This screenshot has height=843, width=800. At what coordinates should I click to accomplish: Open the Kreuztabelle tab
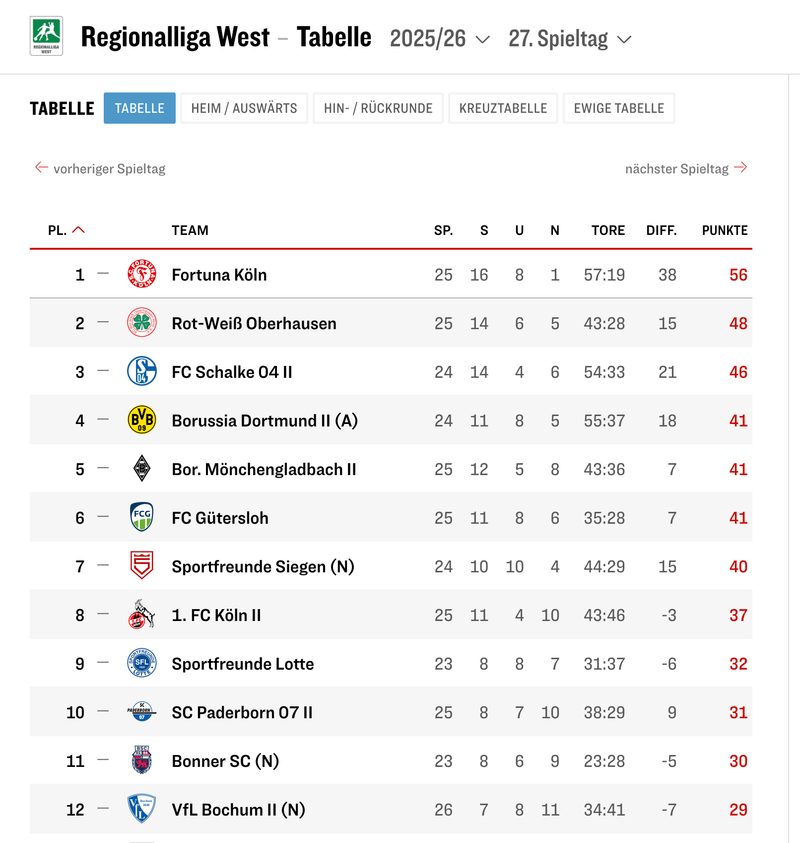(503, 108)
